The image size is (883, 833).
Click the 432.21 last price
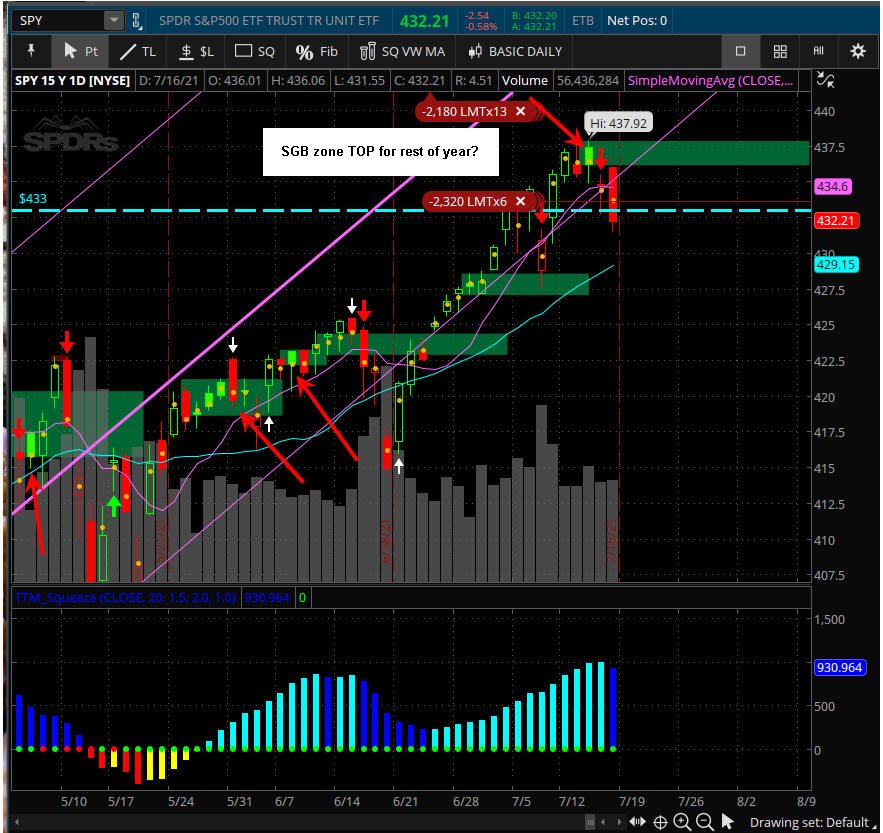pos(424,21)
